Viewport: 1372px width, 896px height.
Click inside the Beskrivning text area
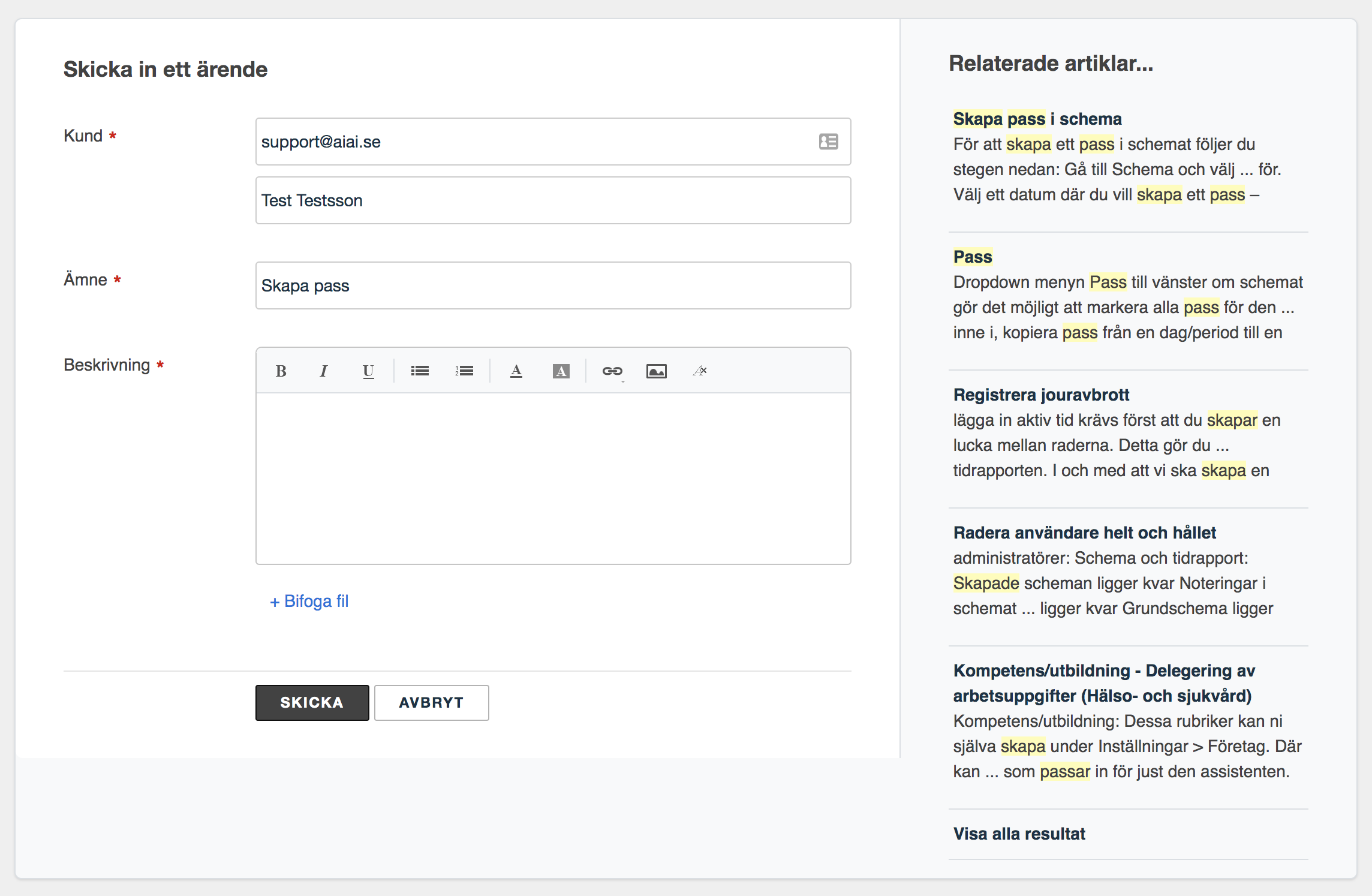553,478
